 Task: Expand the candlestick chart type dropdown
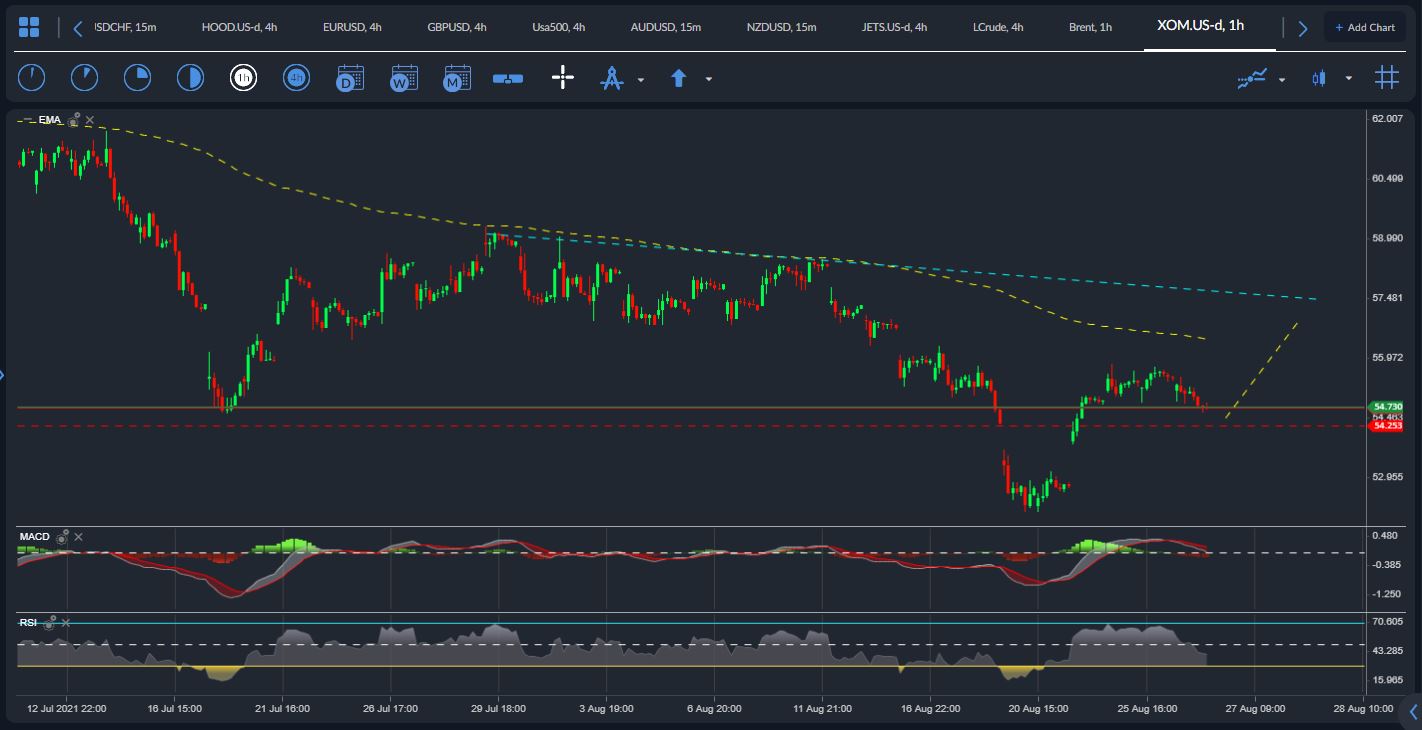coord(1349,78)
